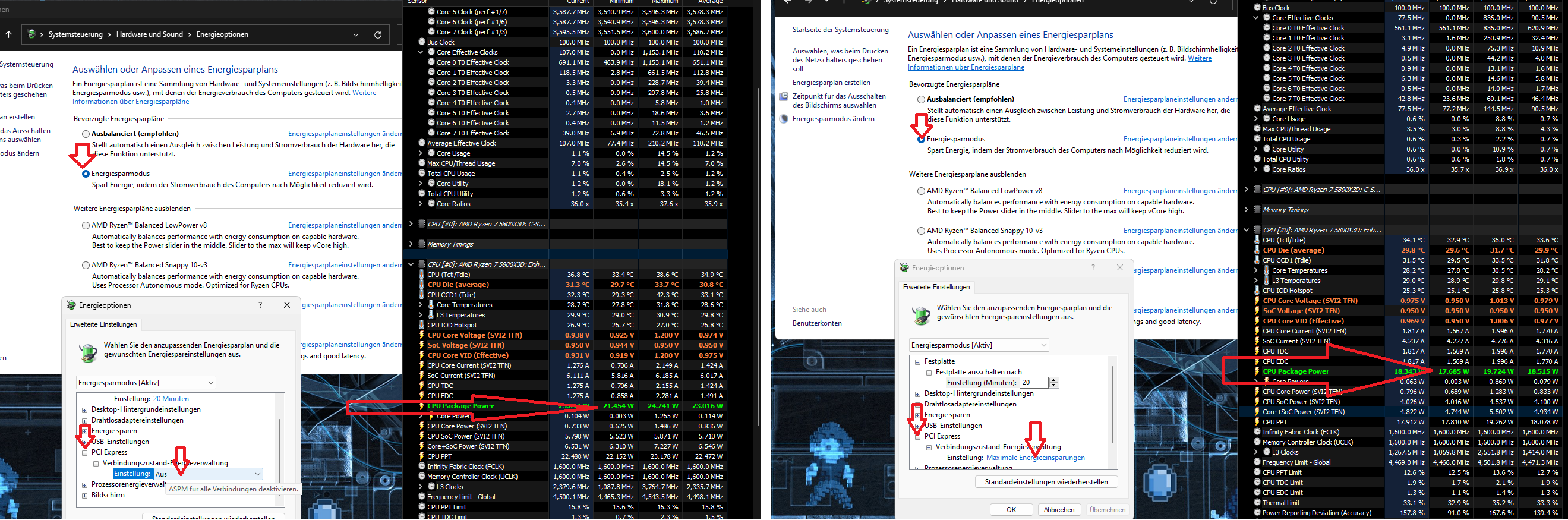This screenshot has height=520, width=1568.
Task: Click the '20 Minuten' setting link
Action: [171, 399]
